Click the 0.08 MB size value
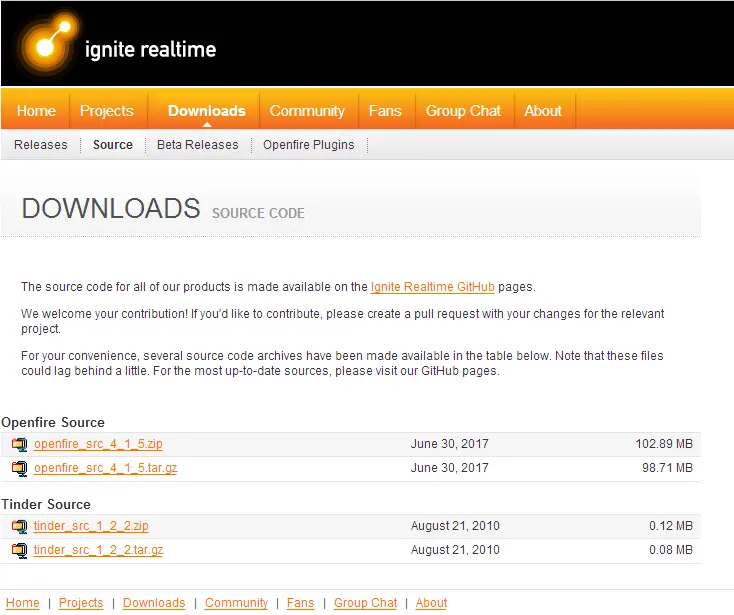 point(671,550)
